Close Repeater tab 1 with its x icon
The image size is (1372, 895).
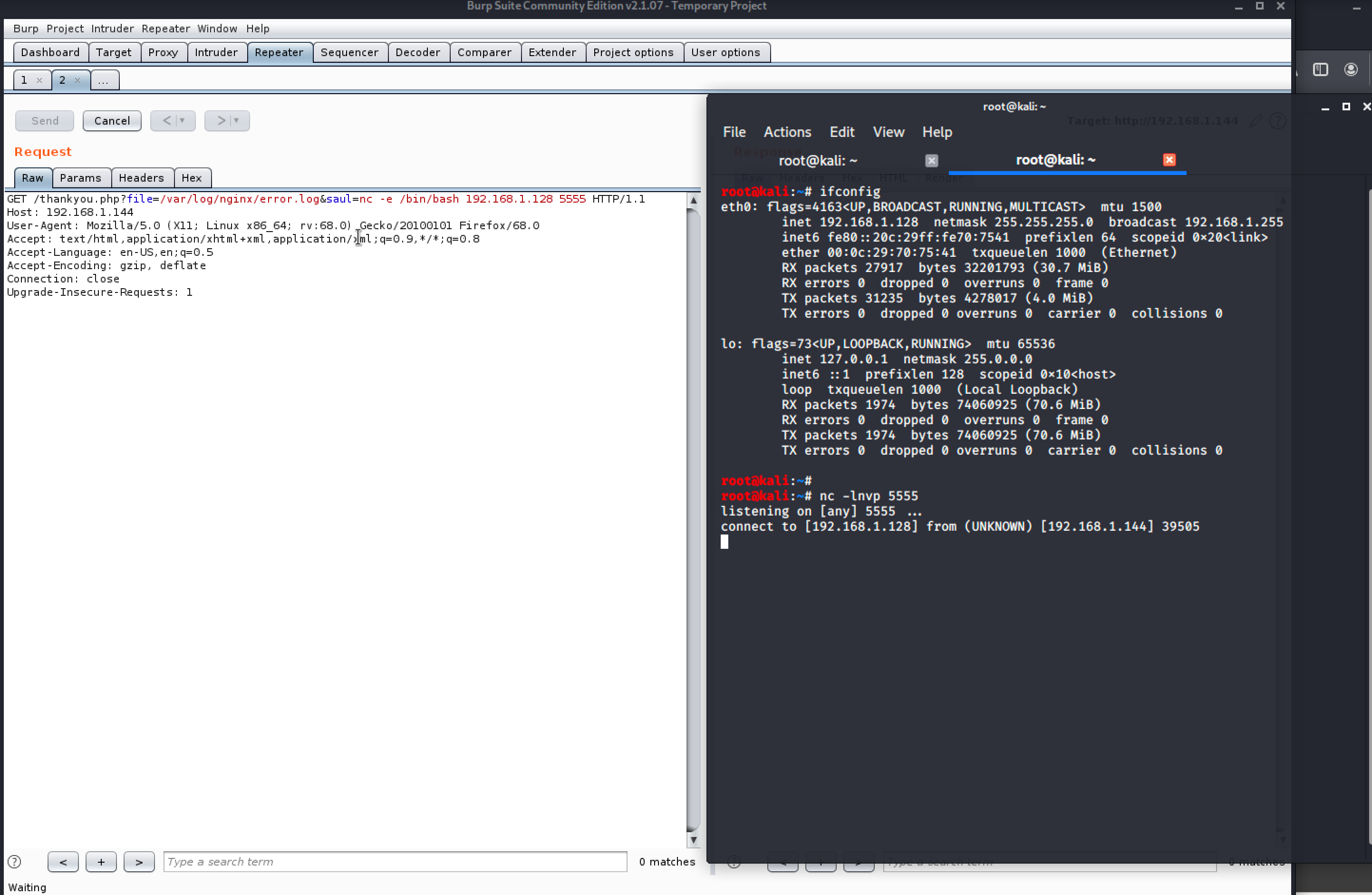click(x=39, y=80)
